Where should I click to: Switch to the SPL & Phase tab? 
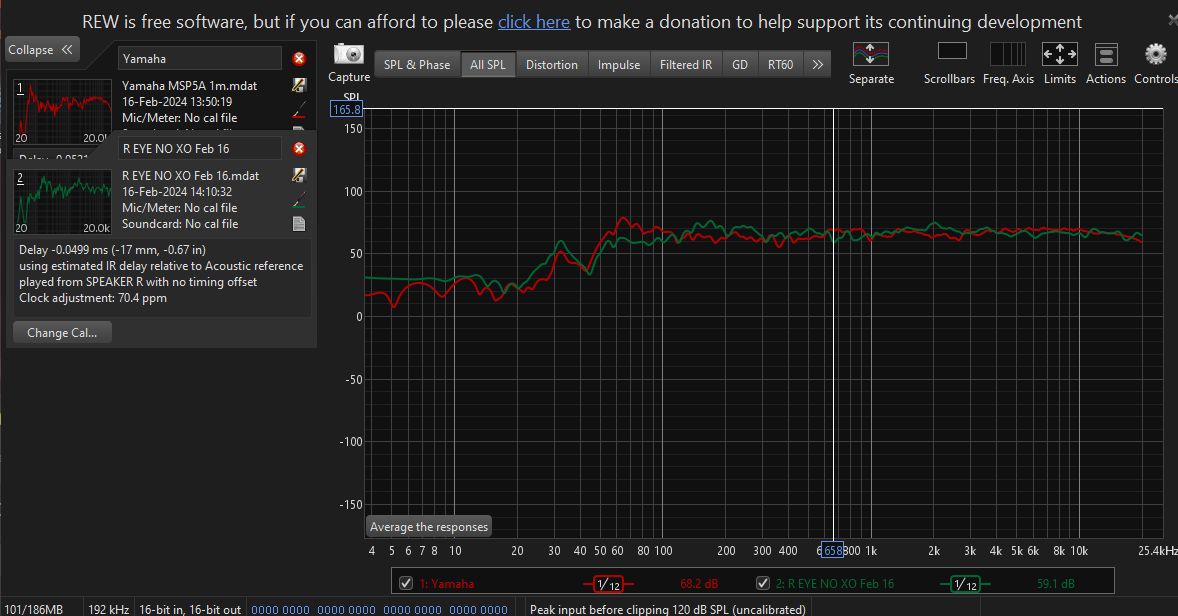[x=417, y=65]
